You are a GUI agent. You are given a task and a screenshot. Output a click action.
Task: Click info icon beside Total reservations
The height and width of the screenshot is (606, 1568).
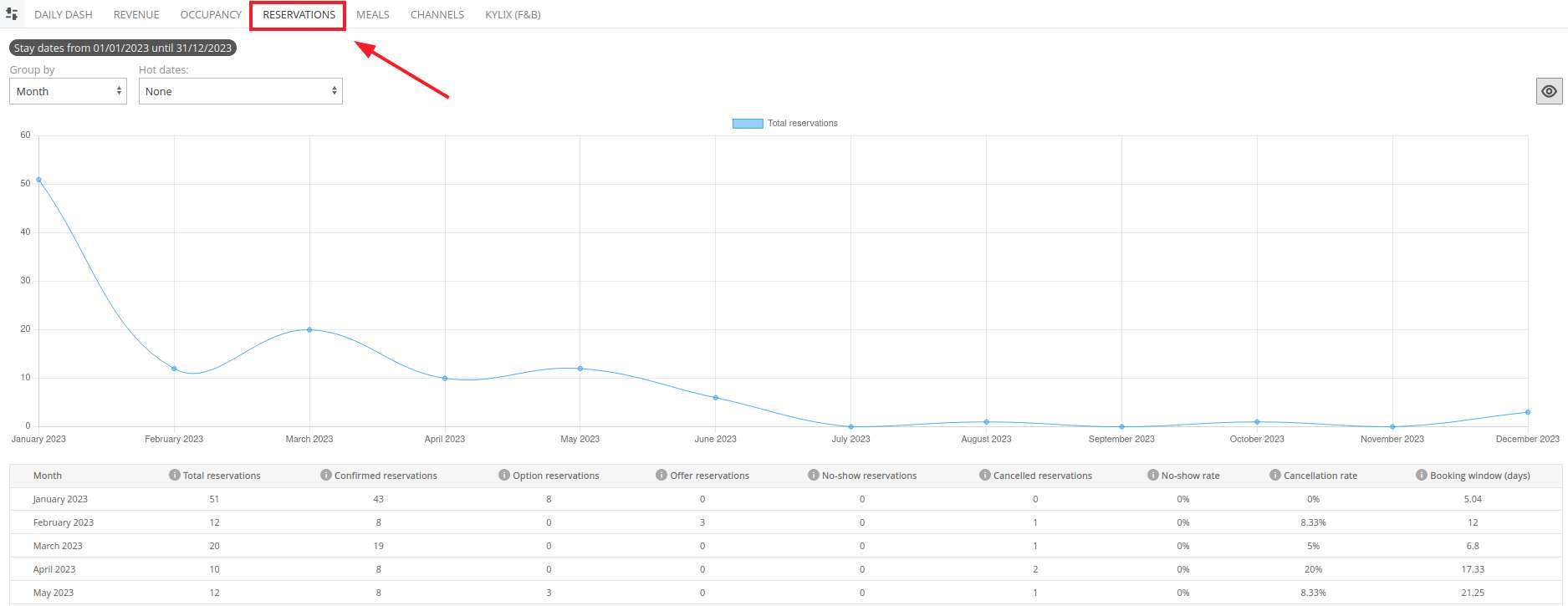pyautogui.click(x=174, y=475)
